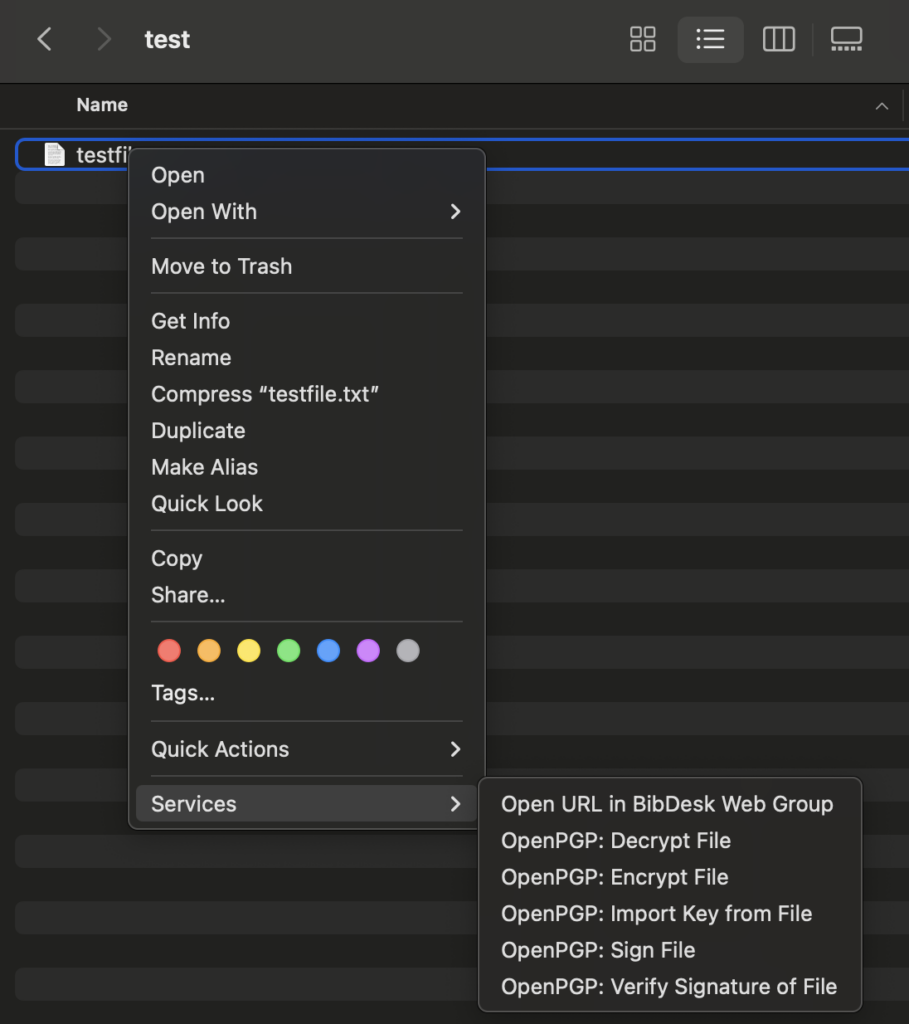
Task: Click the forward navigation arrow
Action: coord(103,40)
